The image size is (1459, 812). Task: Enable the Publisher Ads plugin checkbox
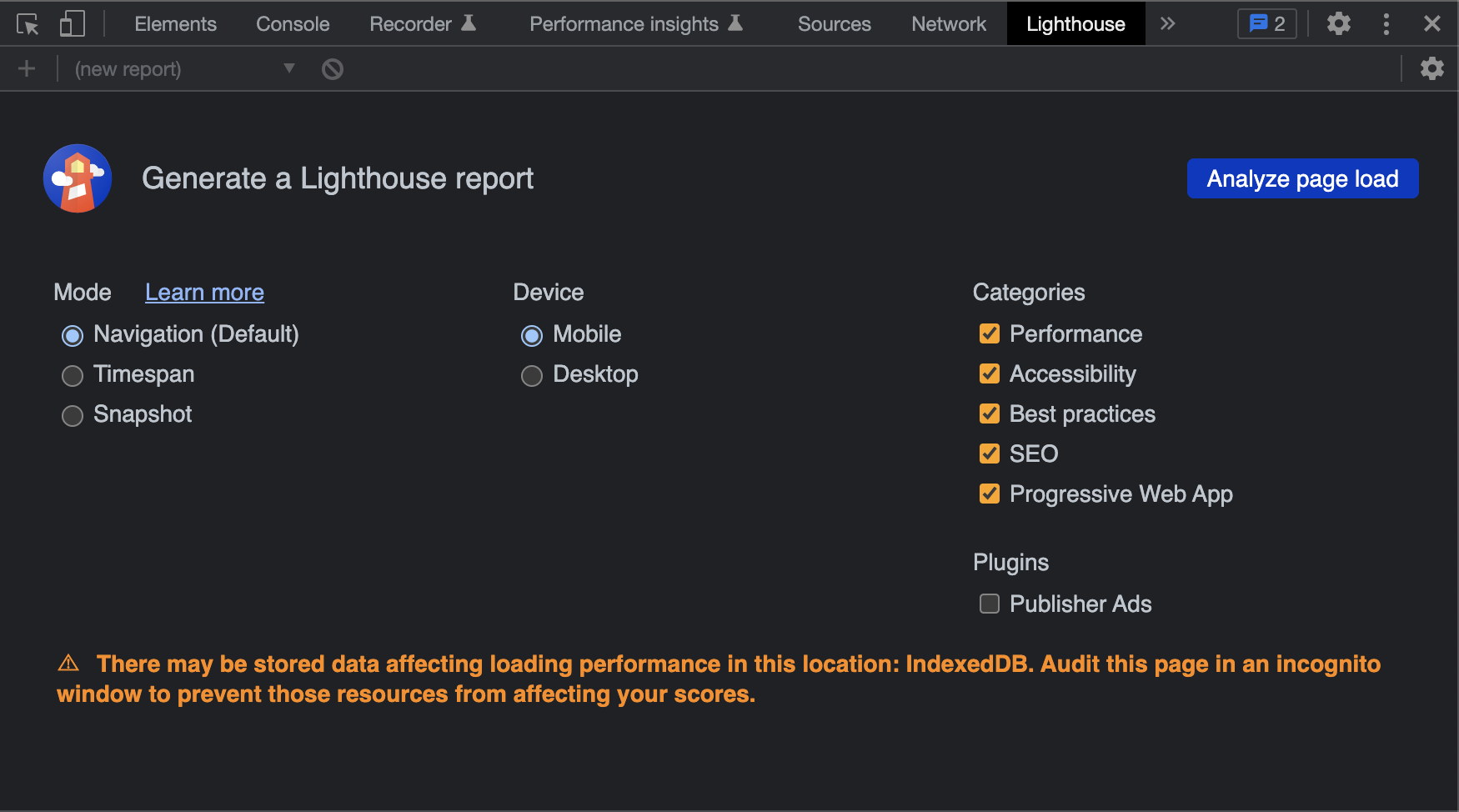(990, 604)
